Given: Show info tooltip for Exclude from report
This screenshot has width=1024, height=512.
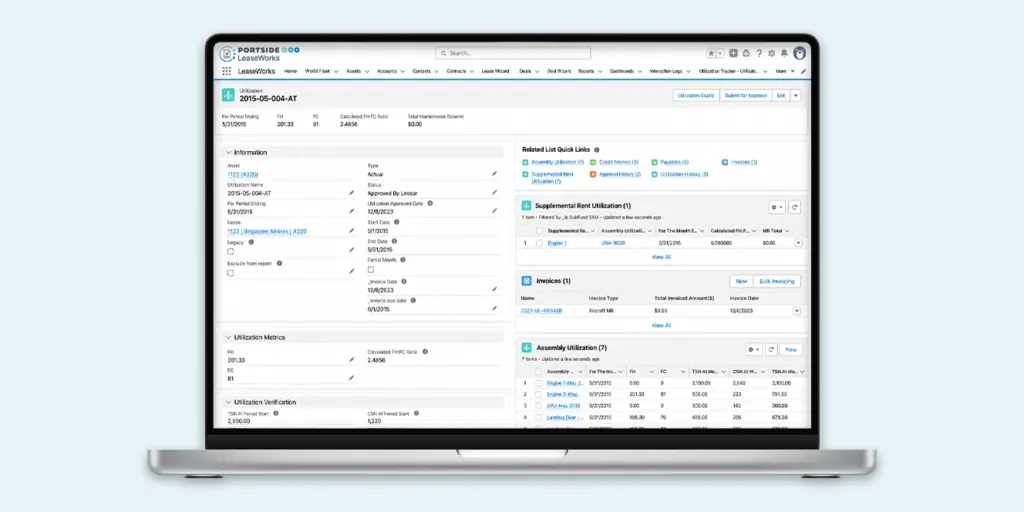Looking at the screenshot, I should [x=279, y=263].
